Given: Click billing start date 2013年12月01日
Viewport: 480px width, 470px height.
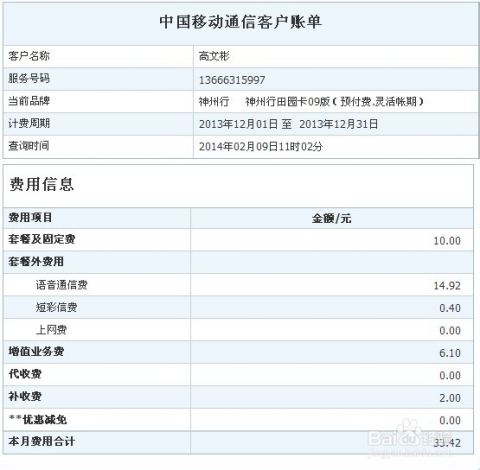Looking at the screenshot, I should point(238,124).
